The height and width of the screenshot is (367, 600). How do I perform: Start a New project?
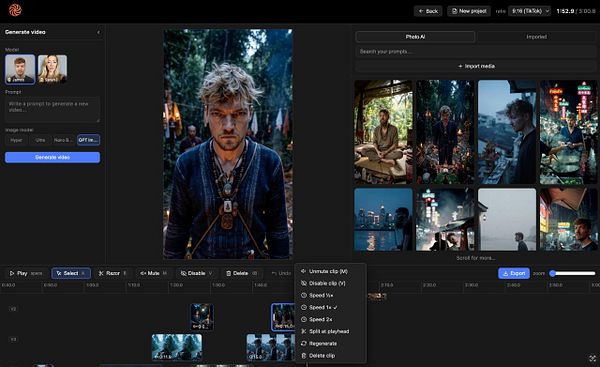click(469, 11)
